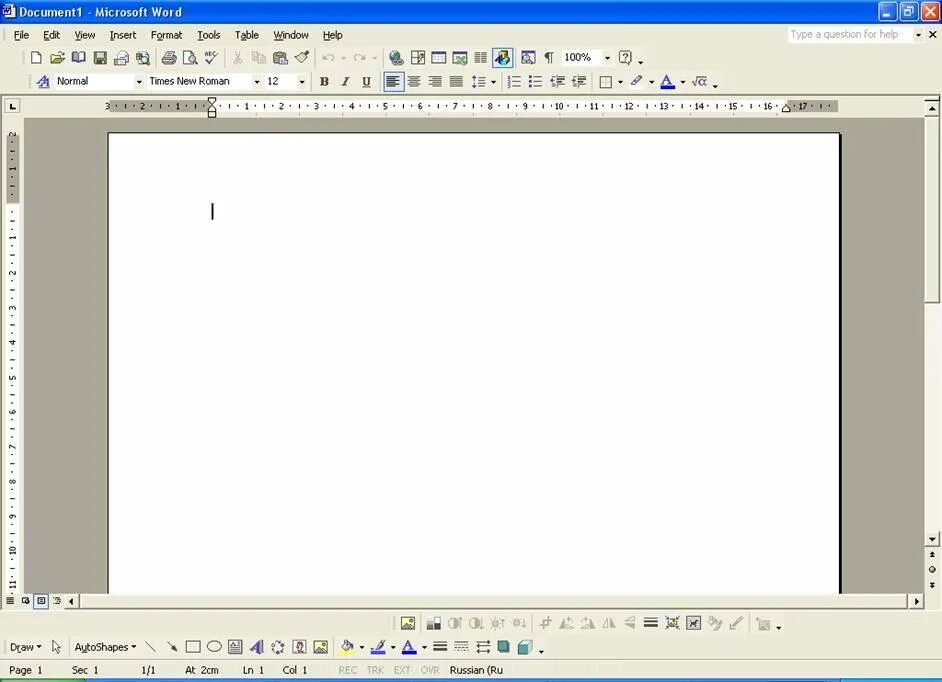
Task: Expand the Highlight color dropdown arrow
Action: pyautogui.click(x=651, y=82)
